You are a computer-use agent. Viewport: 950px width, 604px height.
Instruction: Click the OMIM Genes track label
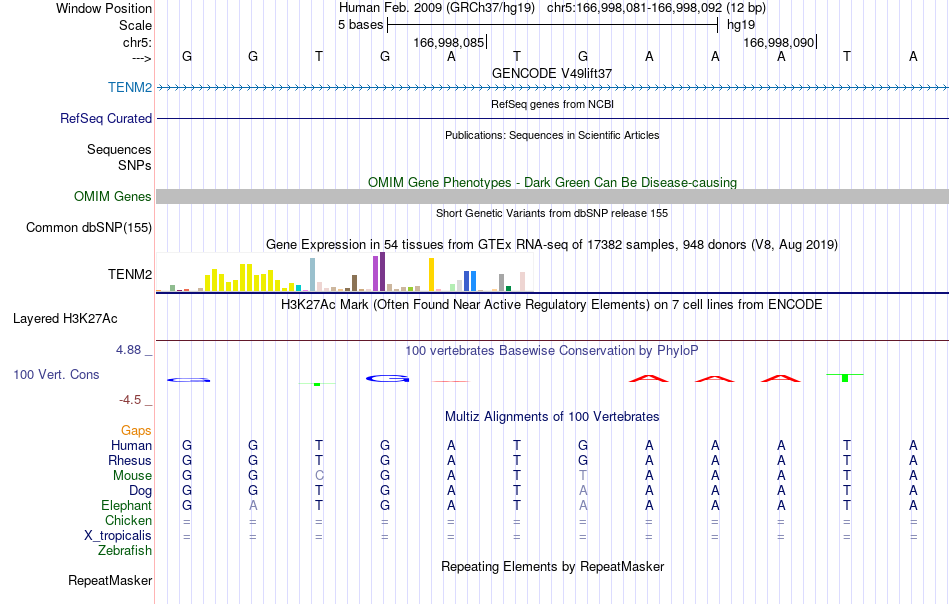(113, 196)
